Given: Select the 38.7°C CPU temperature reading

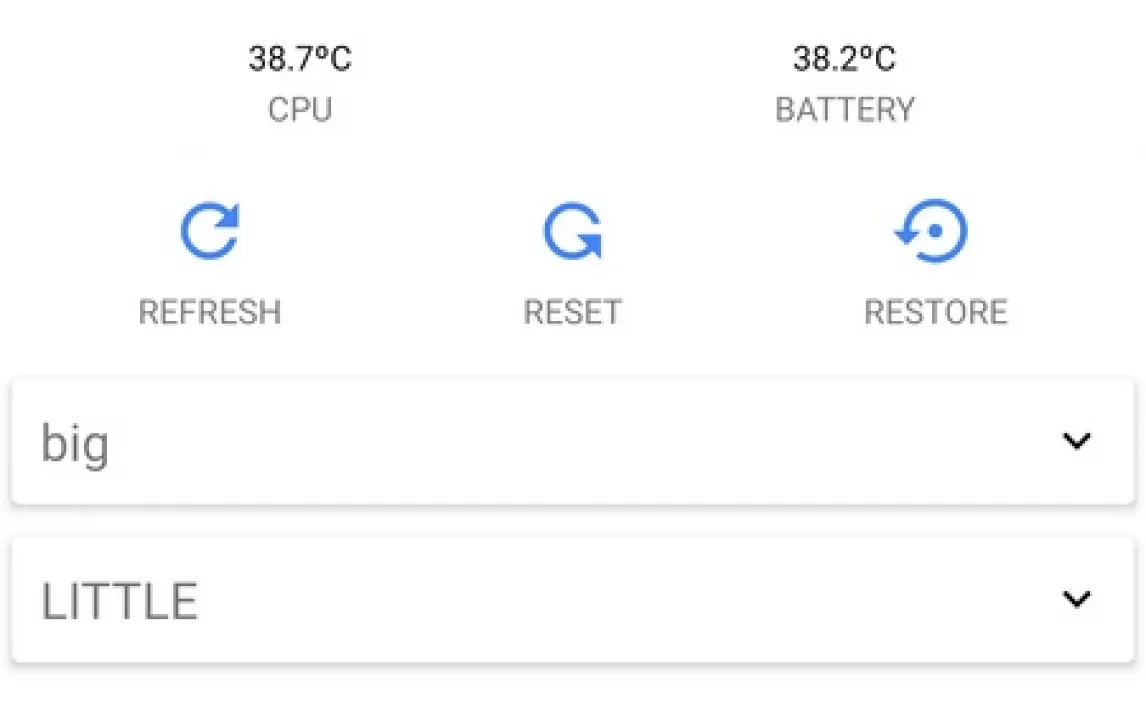Looking at the screenshot, I should pos(300,59).
